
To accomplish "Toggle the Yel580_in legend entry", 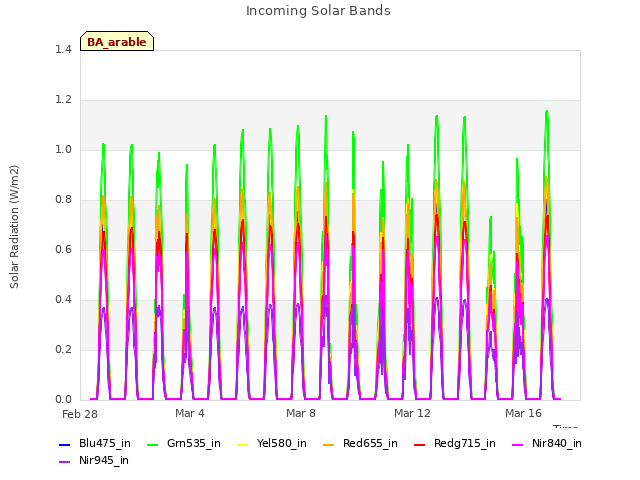I will [272, 444].
